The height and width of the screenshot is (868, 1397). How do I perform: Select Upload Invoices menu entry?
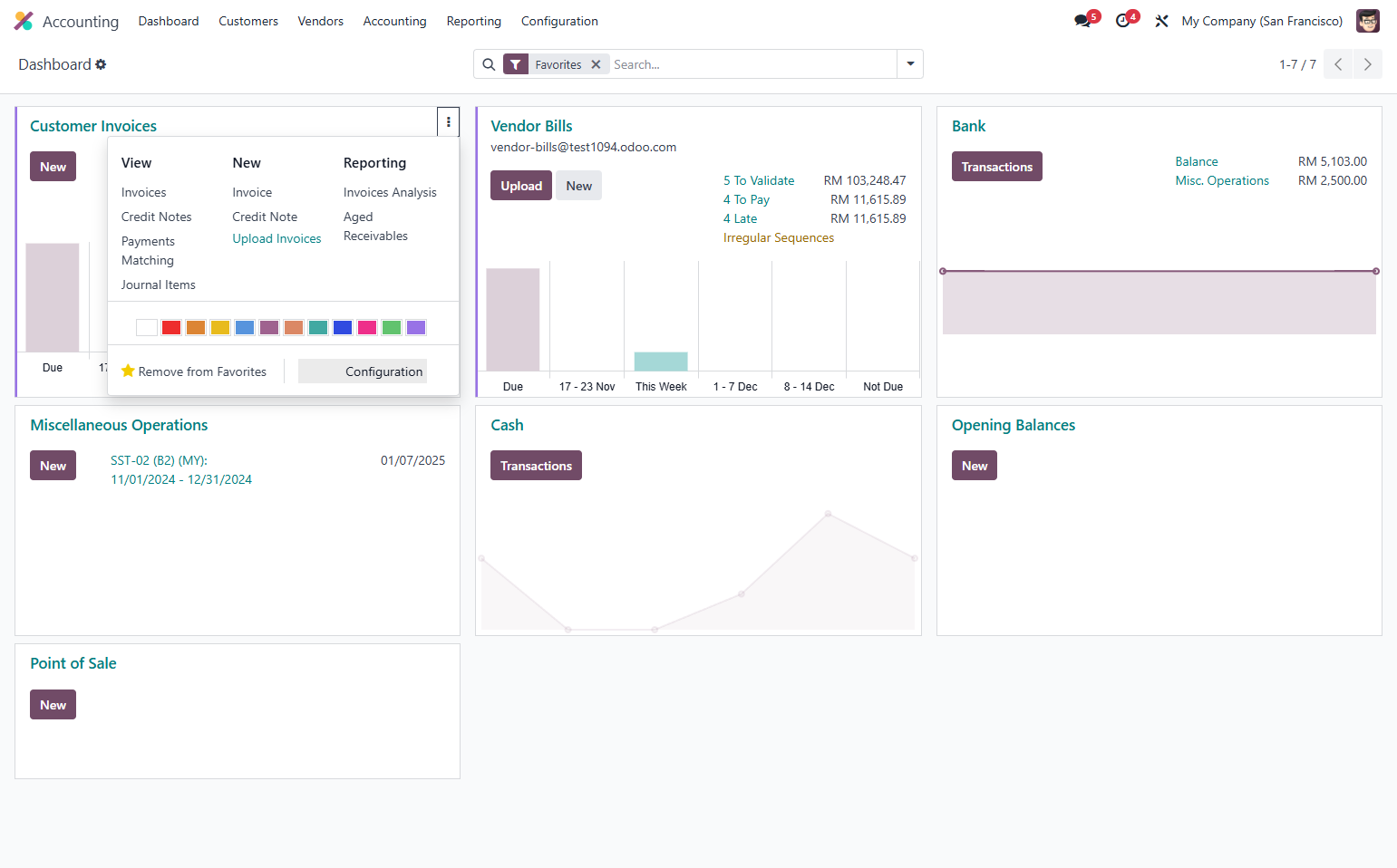pyautogui.click(x=276, y=238)
